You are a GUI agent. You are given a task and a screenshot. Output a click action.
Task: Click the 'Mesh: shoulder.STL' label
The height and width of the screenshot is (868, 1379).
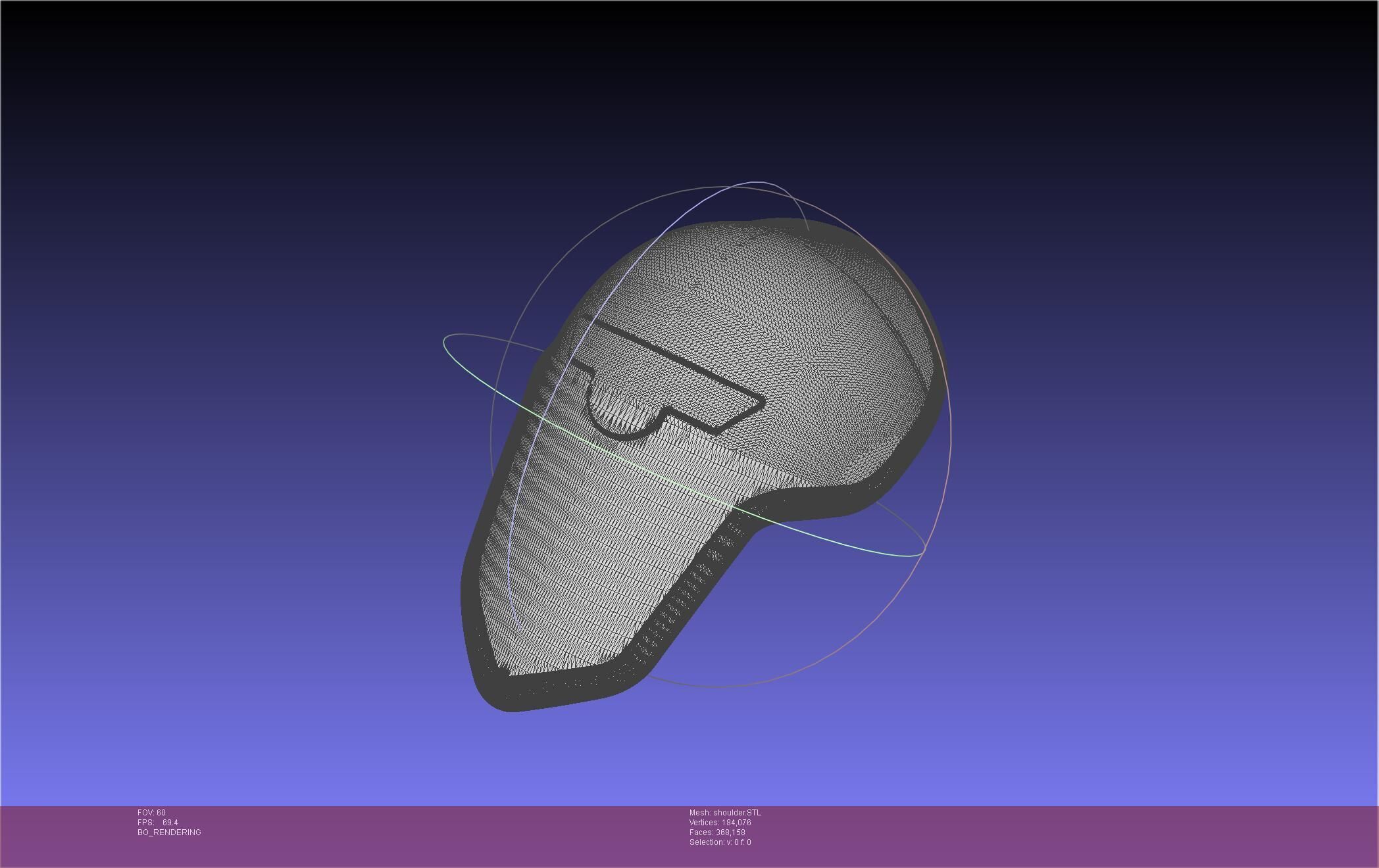(725, 813)
